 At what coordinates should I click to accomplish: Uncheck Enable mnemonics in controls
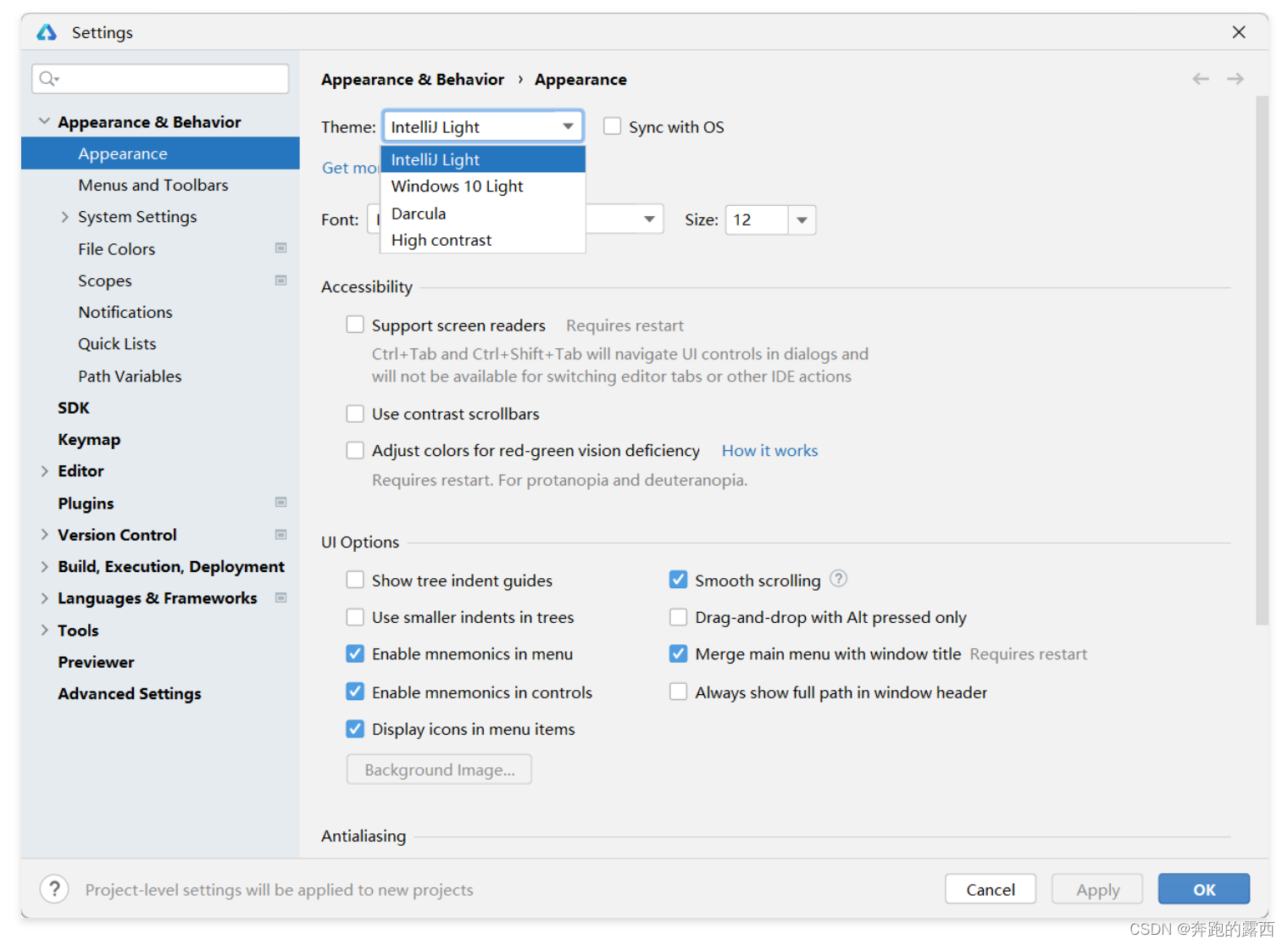tap(355, 692)
